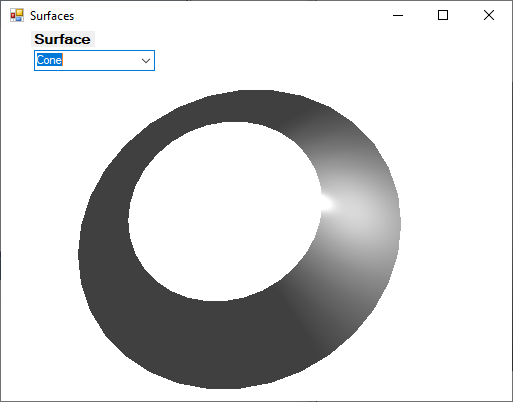The width and height of the screenshot is (513, 402).
Task: Click the Surface heading label
Action: pos(63,39)
